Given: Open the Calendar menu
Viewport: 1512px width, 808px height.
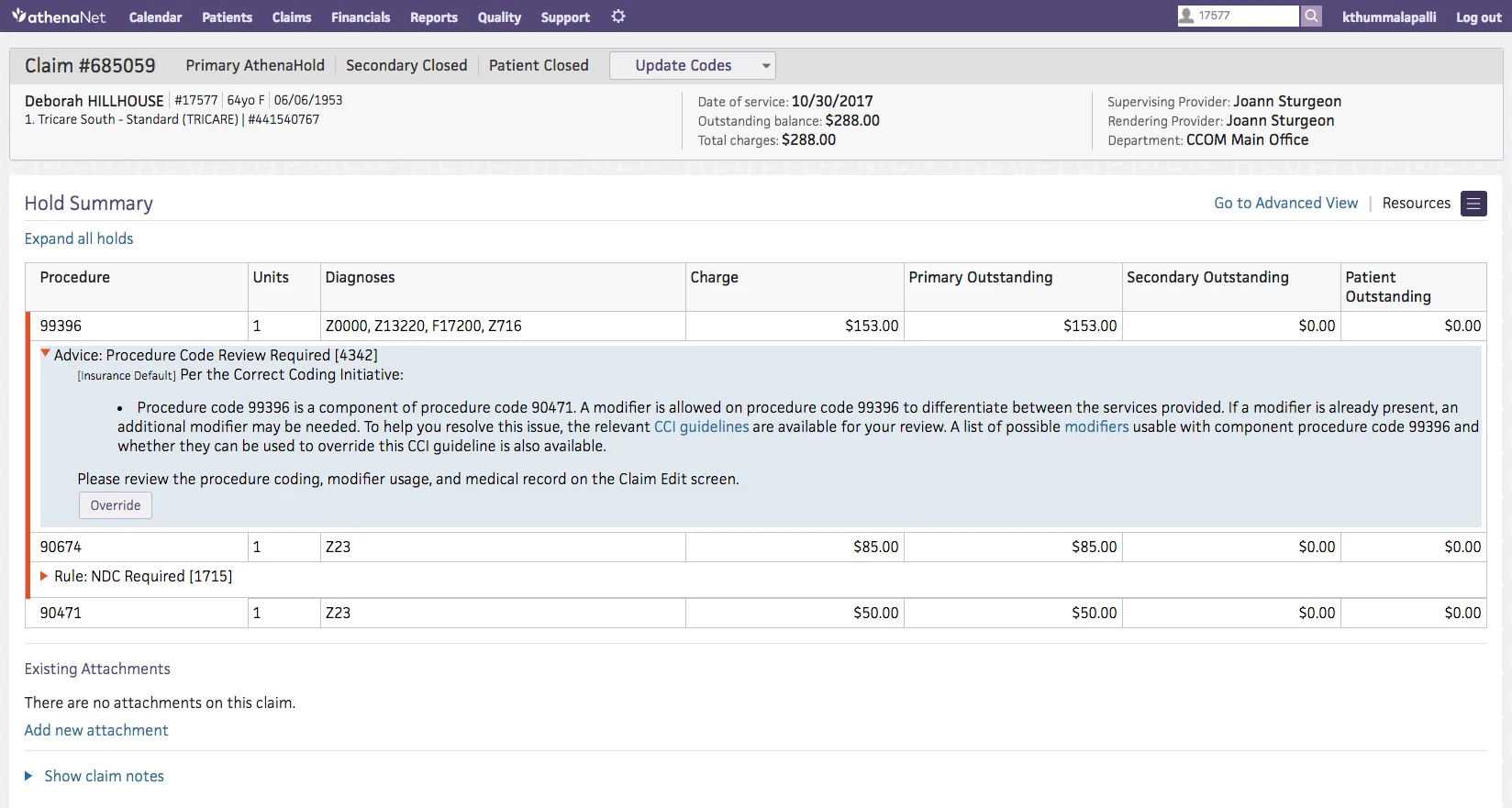Looking at the screenshot, I should [155, 17].
